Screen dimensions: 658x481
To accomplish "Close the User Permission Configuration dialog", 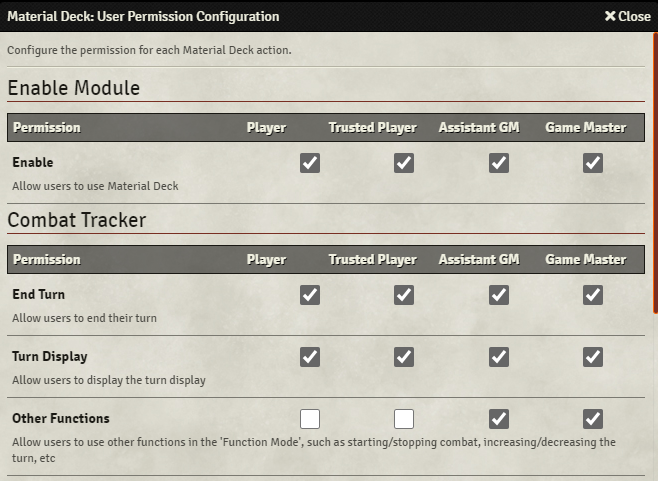I will pos(627,16).
